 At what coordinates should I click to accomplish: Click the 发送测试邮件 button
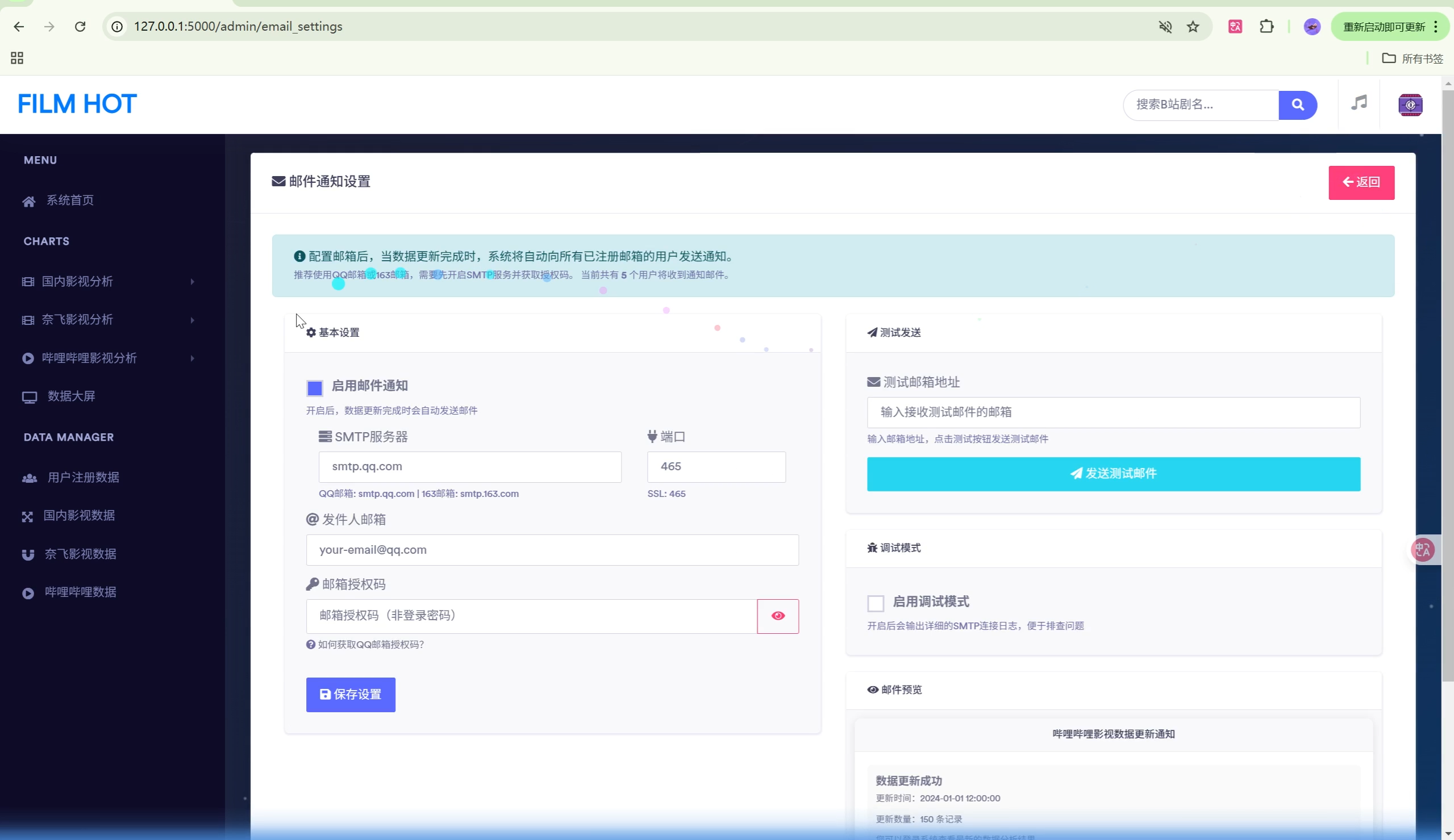click(1113, 474)
